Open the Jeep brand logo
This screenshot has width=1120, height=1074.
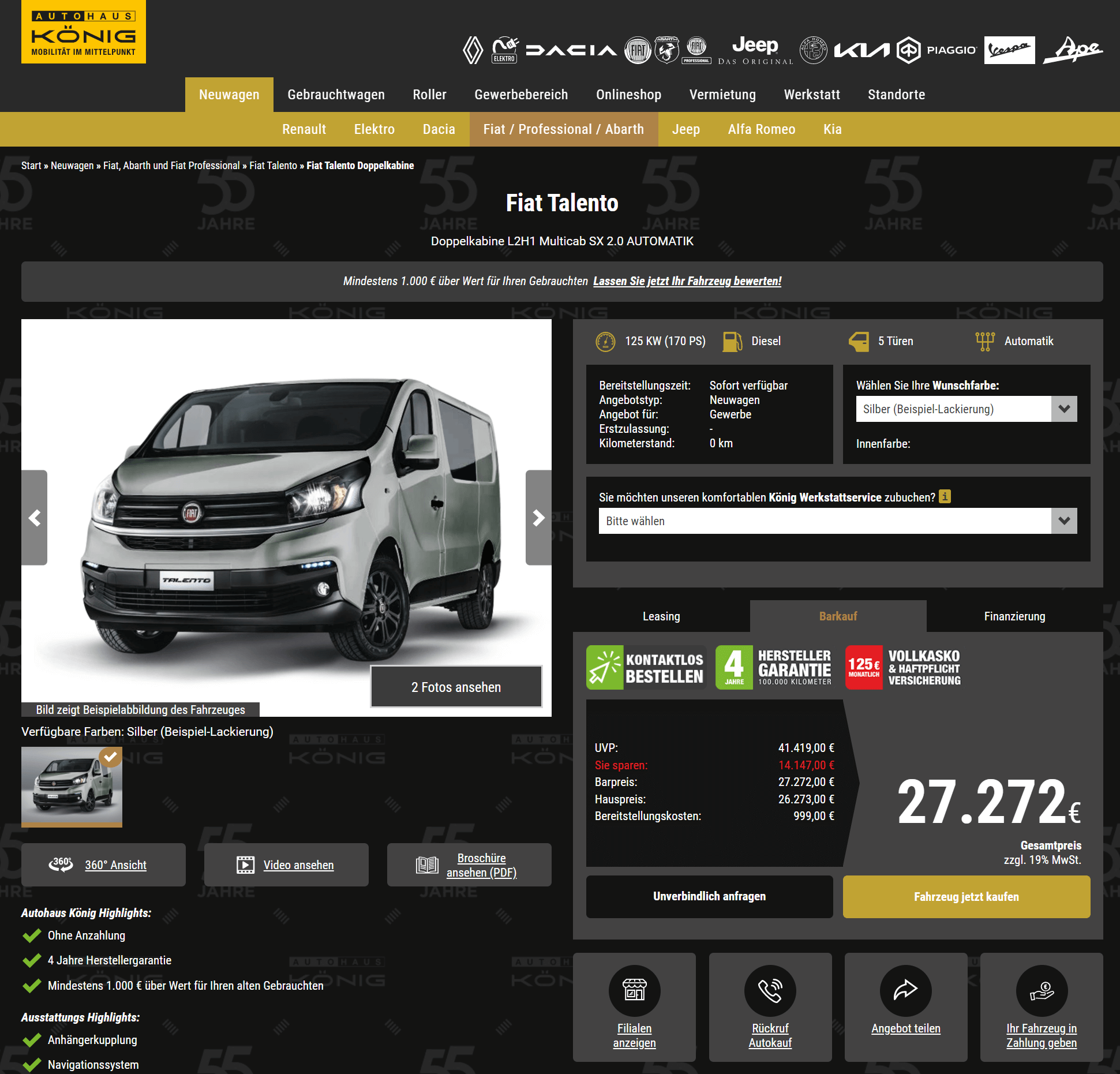[x=755, y=50]
